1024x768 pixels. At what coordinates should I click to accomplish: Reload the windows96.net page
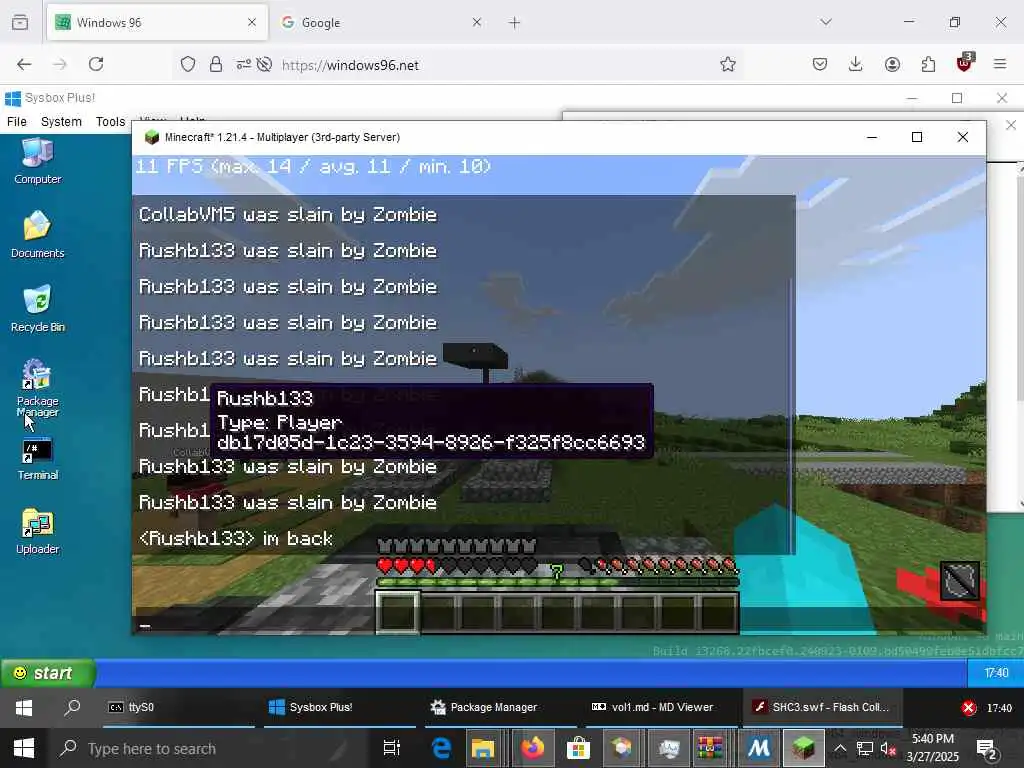[96, 64]
